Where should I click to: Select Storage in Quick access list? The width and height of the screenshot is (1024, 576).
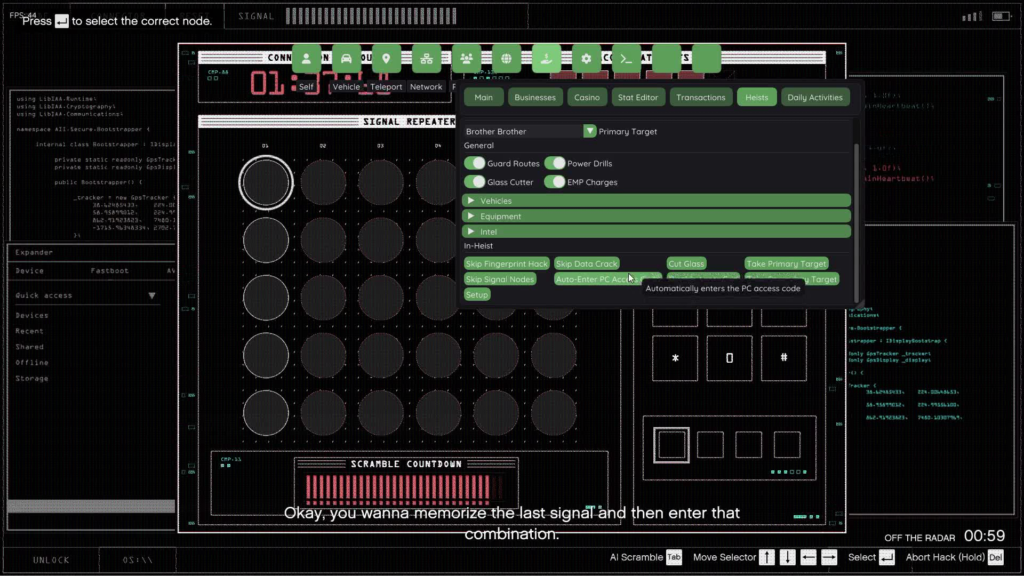click(32, 378)
